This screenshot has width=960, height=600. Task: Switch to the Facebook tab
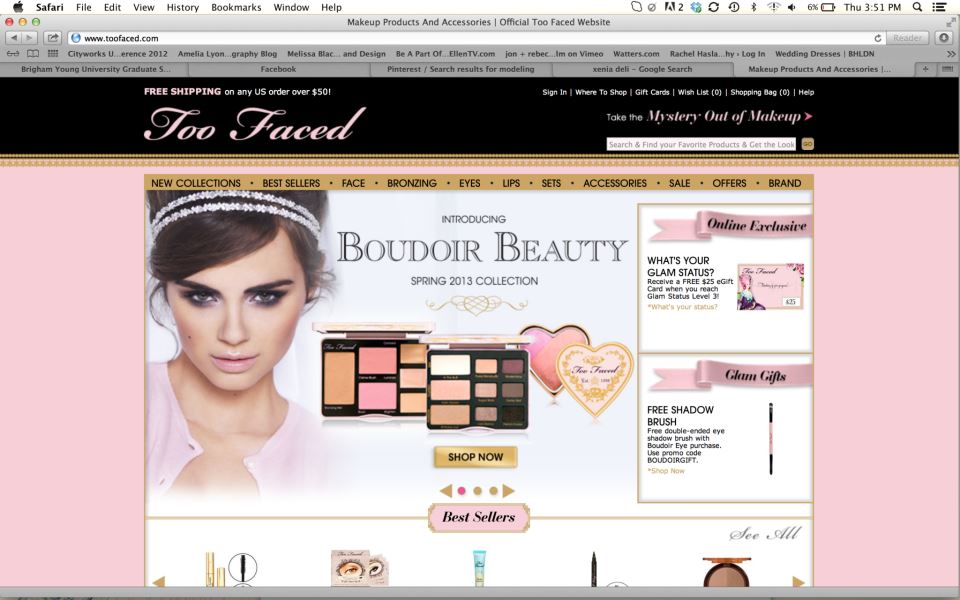coord(278,69)
